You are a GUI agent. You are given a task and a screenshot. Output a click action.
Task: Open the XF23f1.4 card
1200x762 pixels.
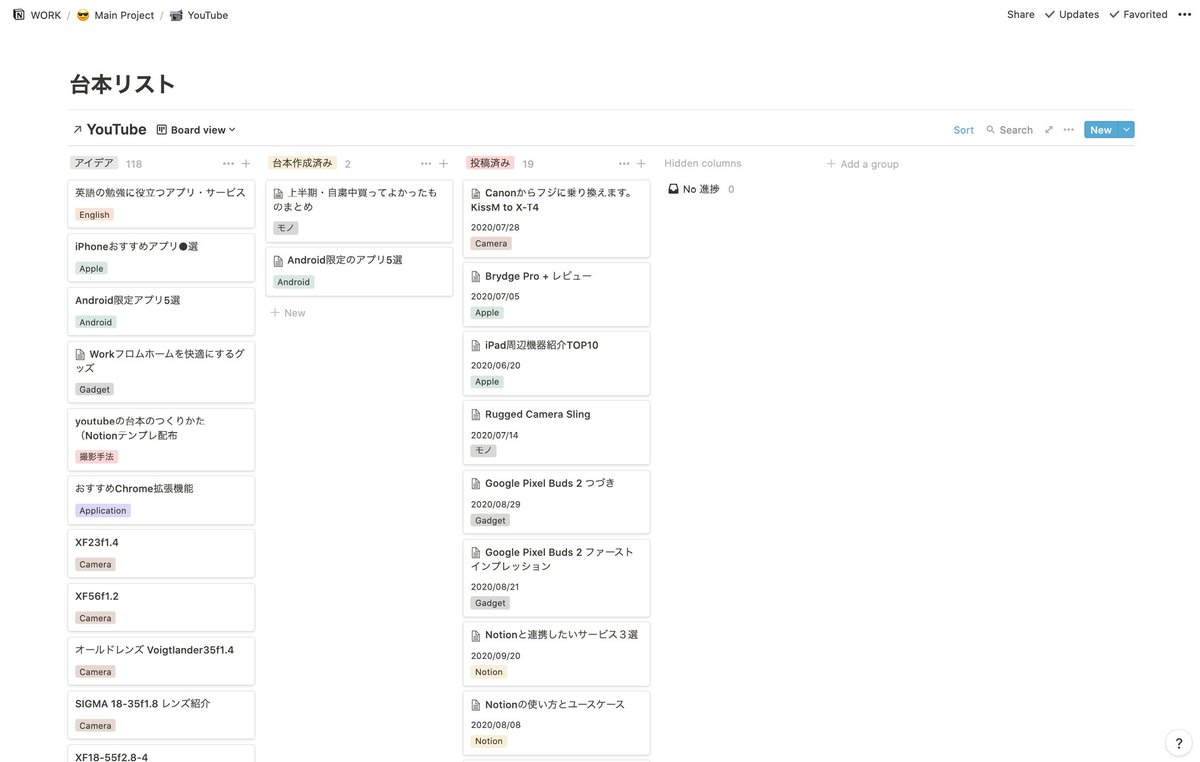[161, 554]
